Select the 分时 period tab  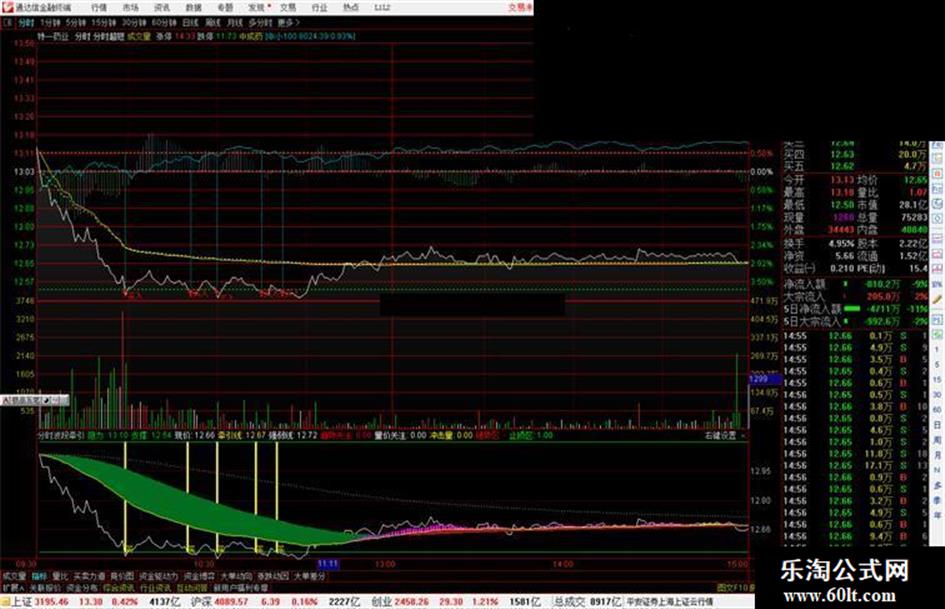coord(25,23)
